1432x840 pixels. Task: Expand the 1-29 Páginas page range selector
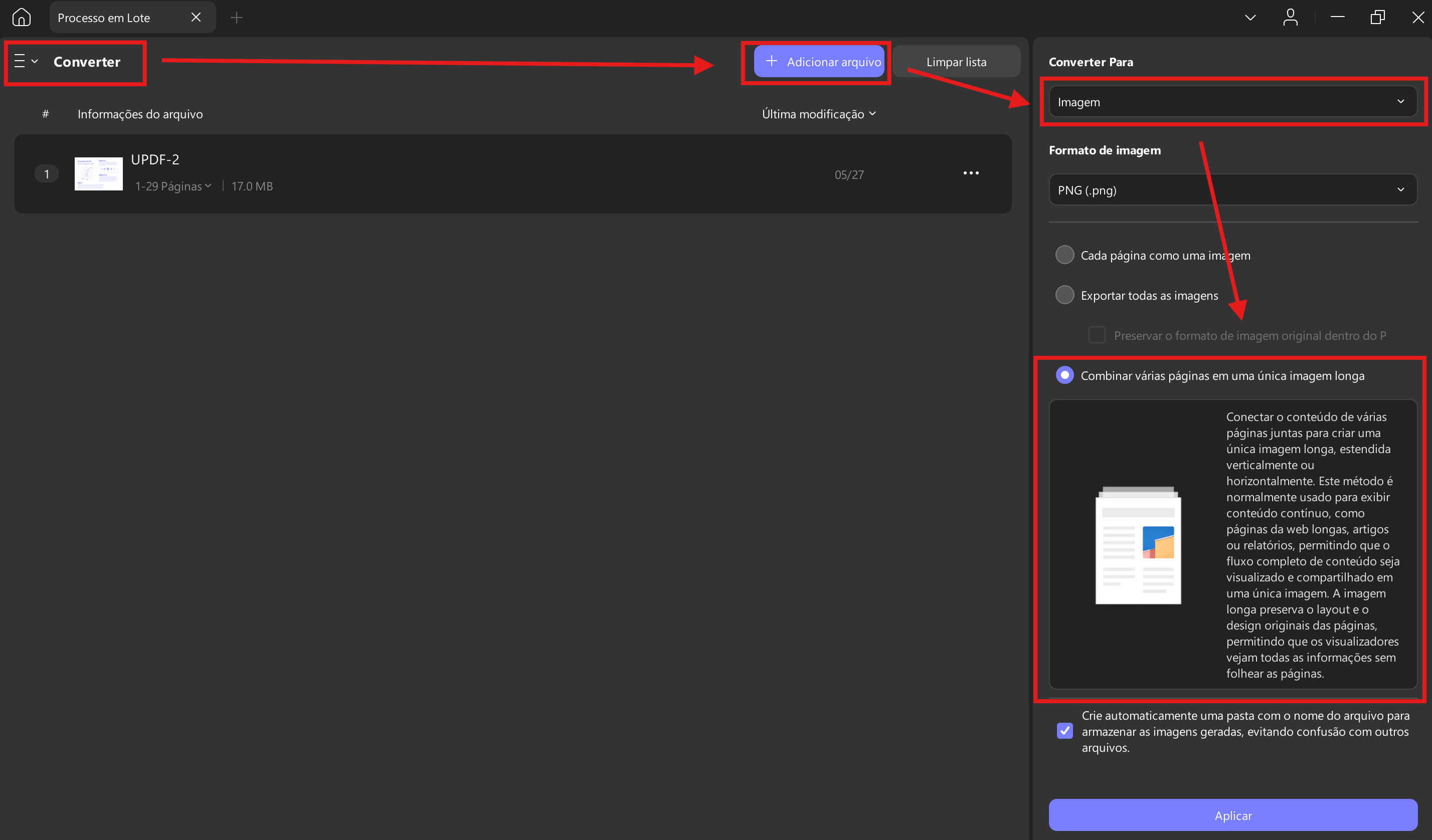click(173, 186)
